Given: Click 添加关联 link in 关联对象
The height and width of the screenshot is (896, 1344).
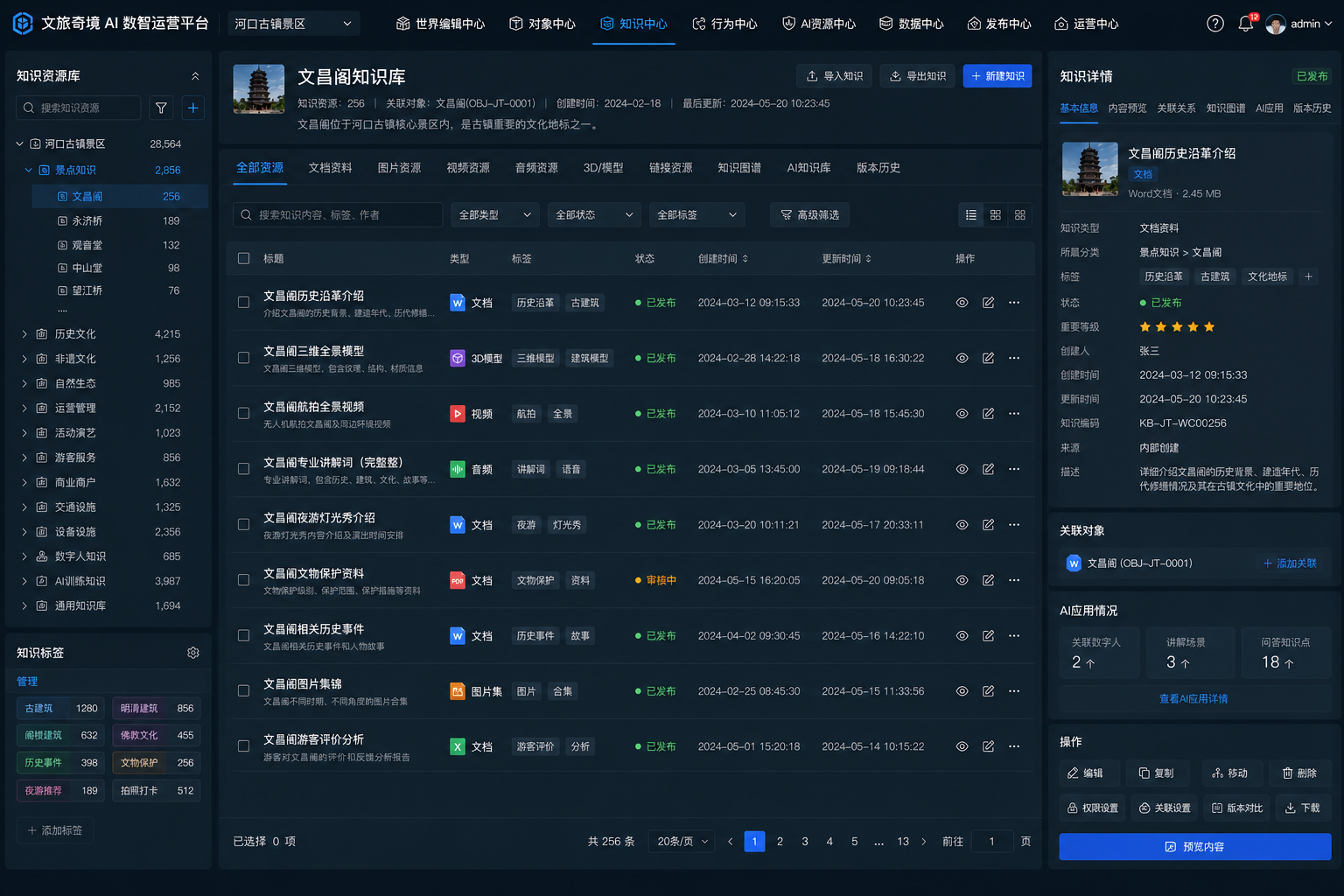Looking at the screenshot, I should (x=1290, y=563).
